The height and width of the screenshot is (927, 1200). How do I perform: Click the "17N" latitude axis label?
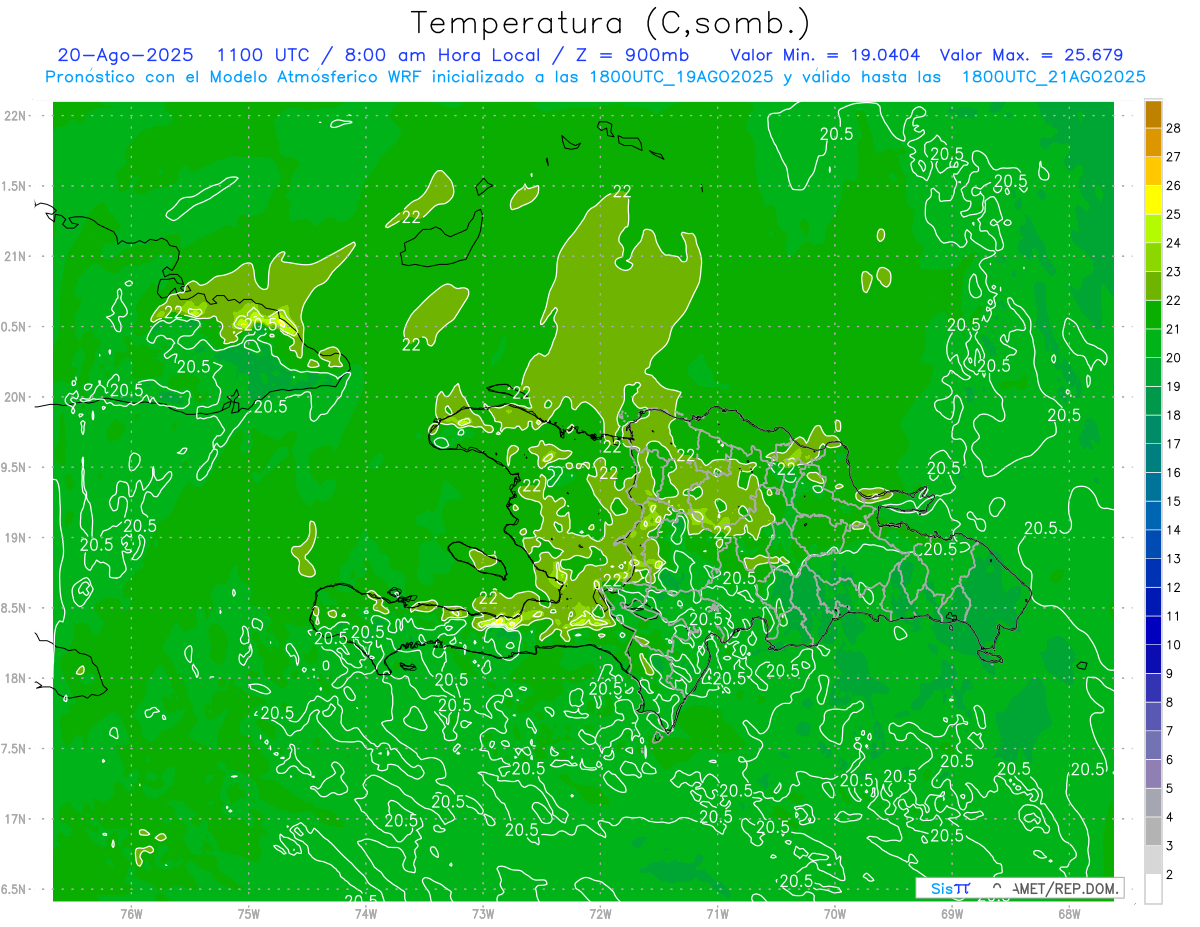16,820
